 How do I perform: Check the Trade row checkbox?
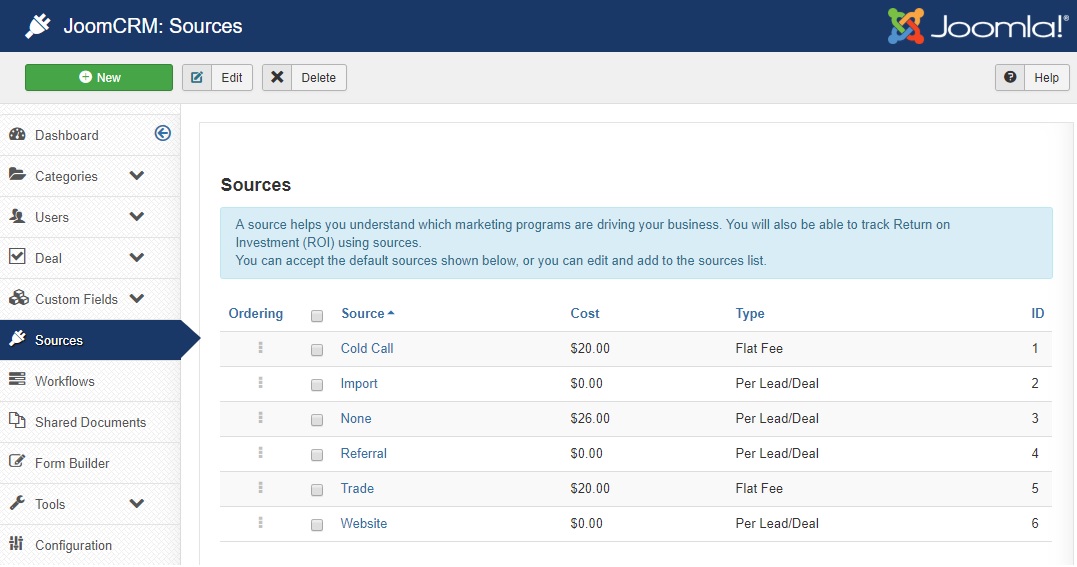coord(317,490)
